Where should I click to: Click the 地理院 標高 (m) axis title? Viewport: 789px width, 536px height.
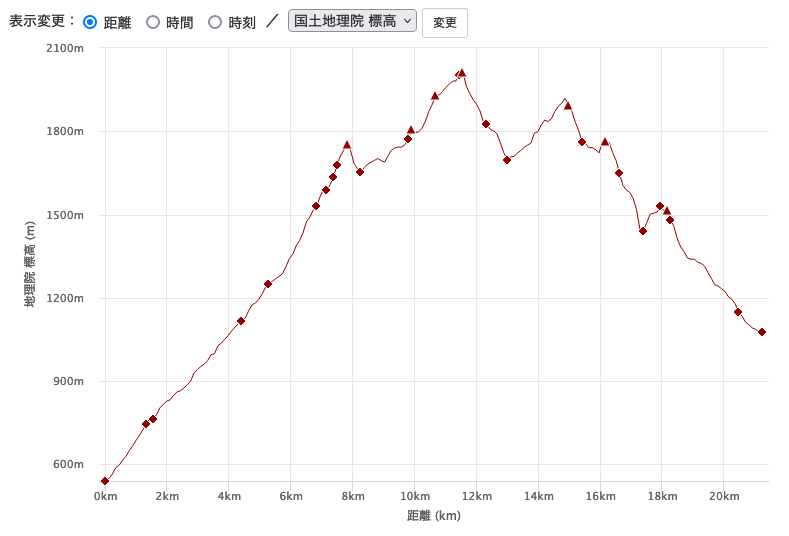point(30,264)
